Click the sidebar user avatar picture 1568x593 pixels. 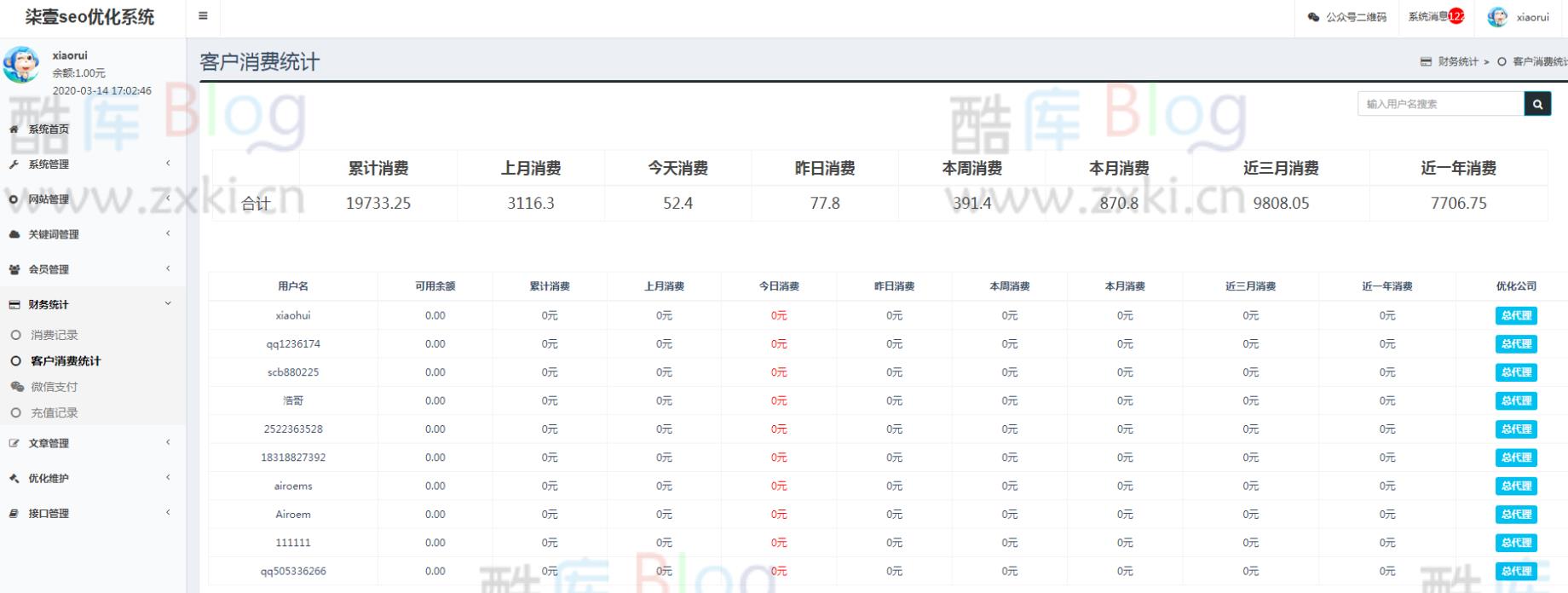(20, 65)
